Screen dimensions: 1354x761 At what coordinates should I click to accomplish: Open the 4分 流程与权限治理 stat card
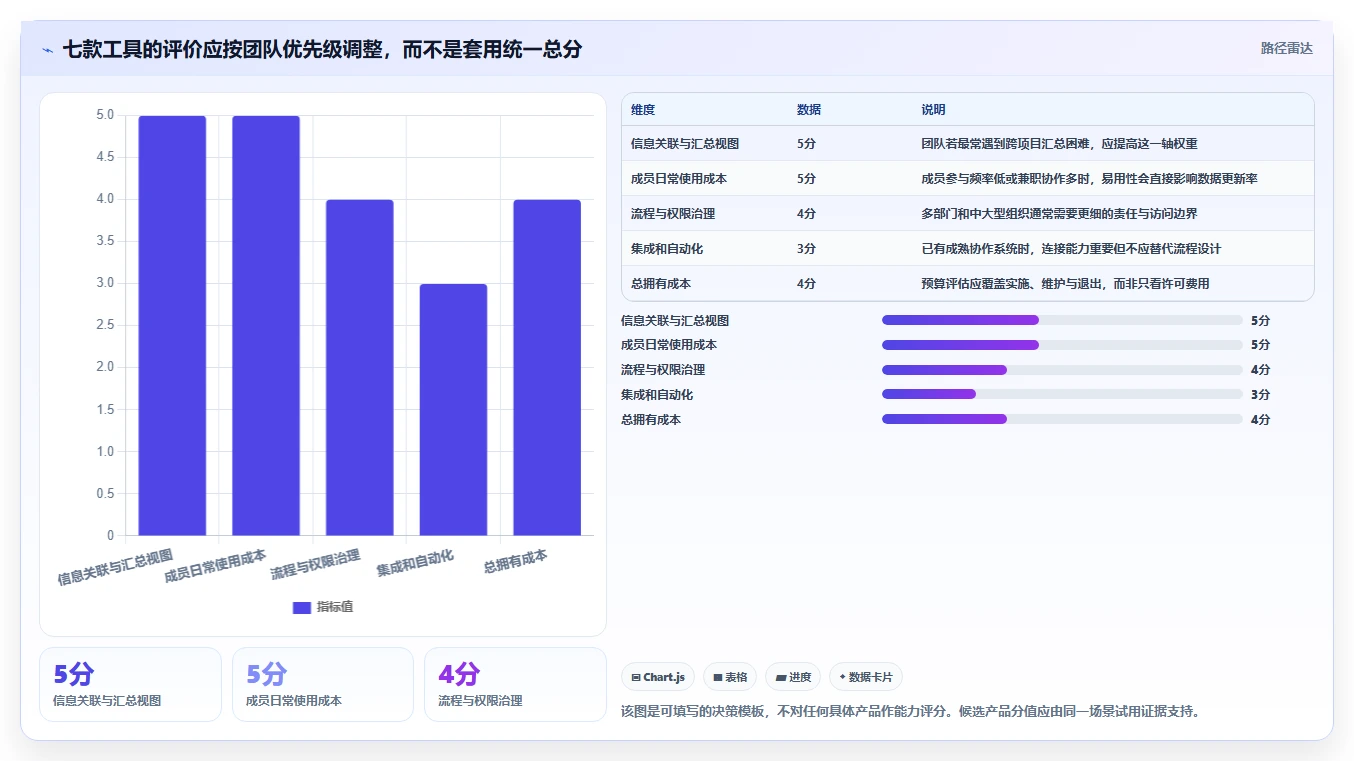coord(515,684)
